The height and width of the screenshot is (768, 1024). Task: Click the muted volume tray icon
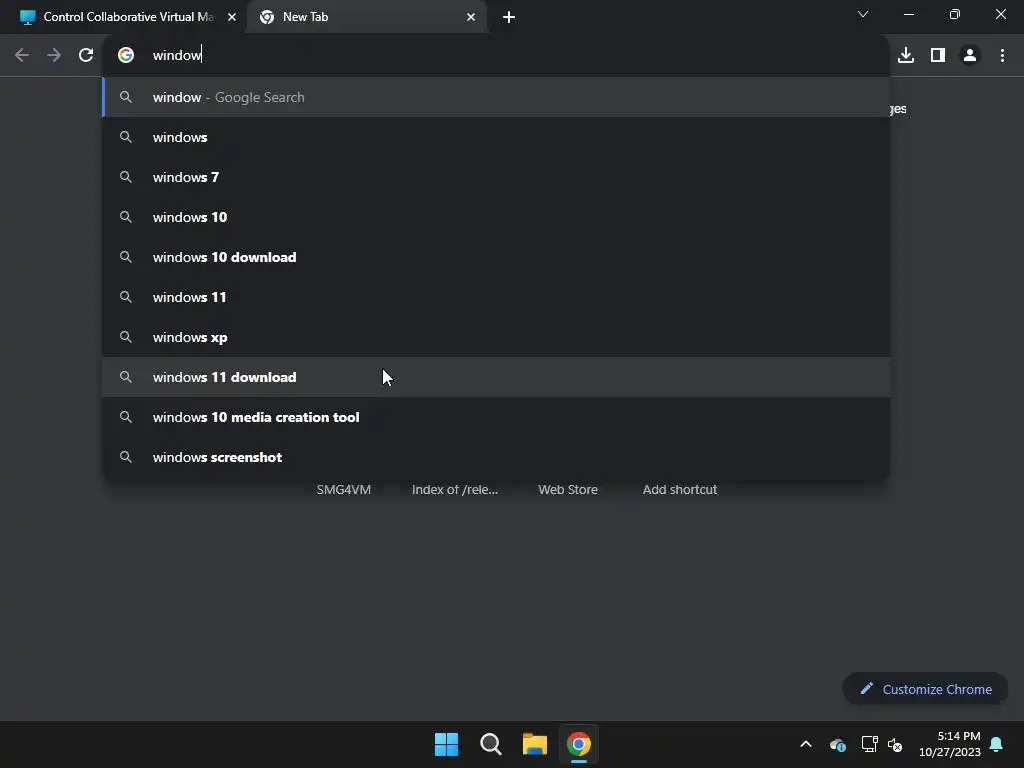coord(895,744)
